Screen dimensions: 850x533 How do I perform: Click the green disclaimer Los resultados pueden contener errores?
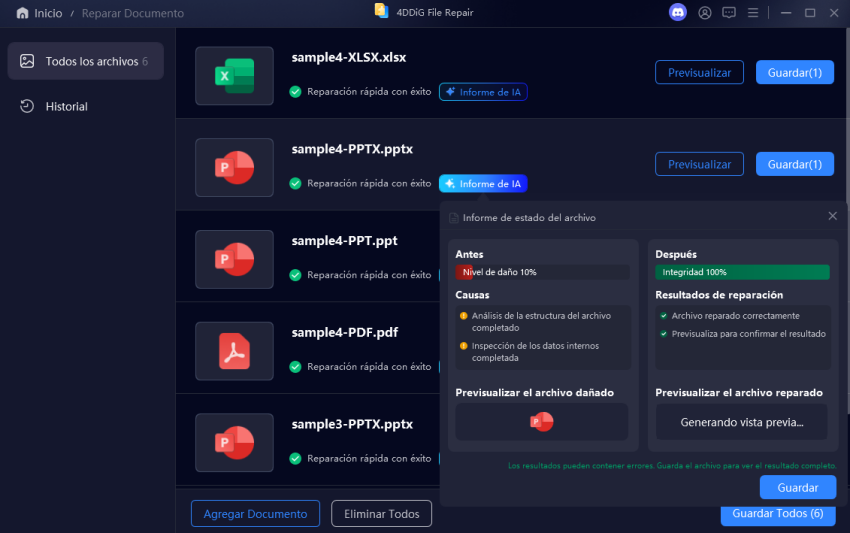click(x=672, y=465)
